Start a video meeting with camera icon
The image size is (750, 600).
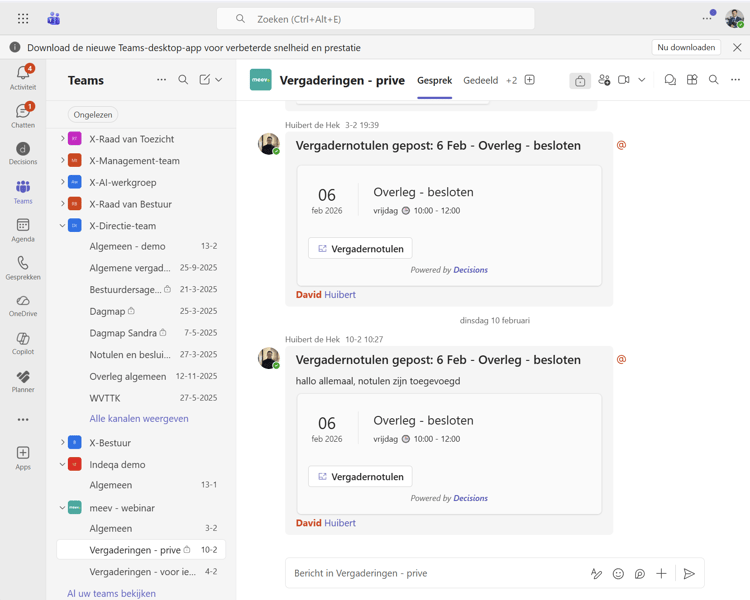[624, 80]
